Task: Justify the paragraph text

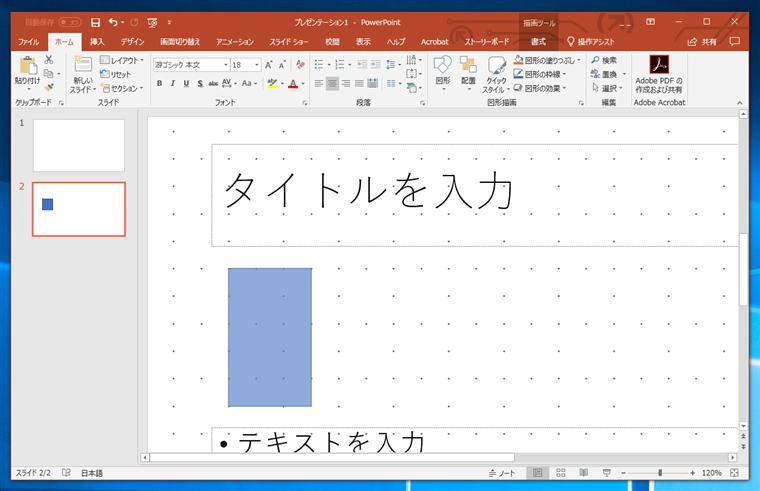Action: 359,83
